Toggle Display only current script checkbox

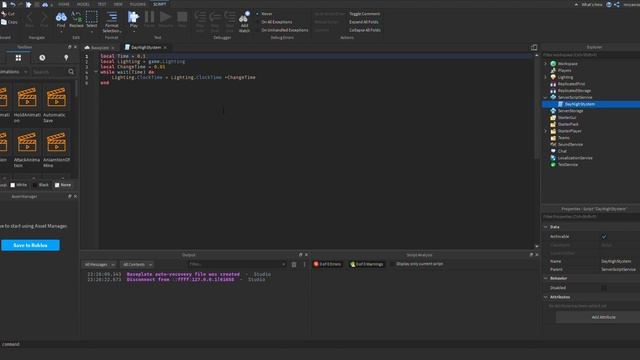[393, 264]
